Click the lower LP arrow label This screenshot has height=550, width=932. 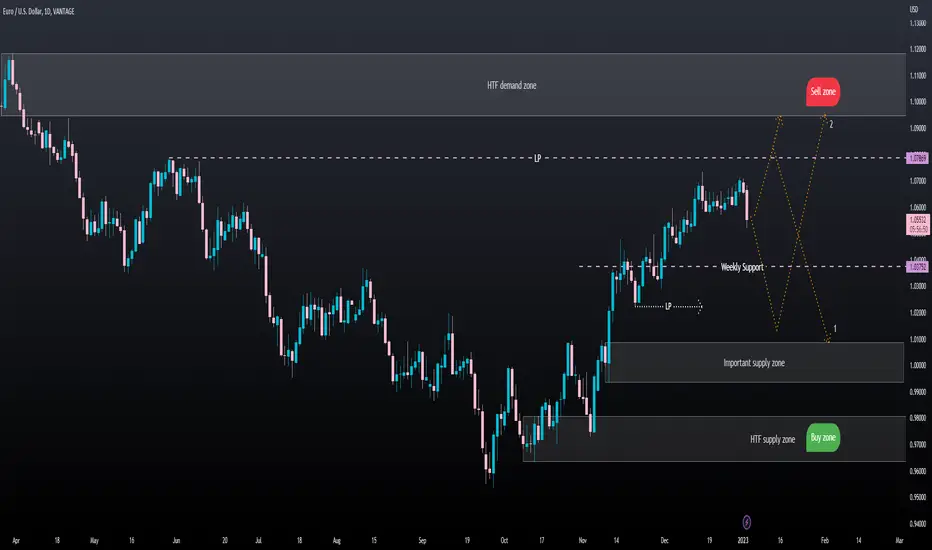(x=668, y=306)
